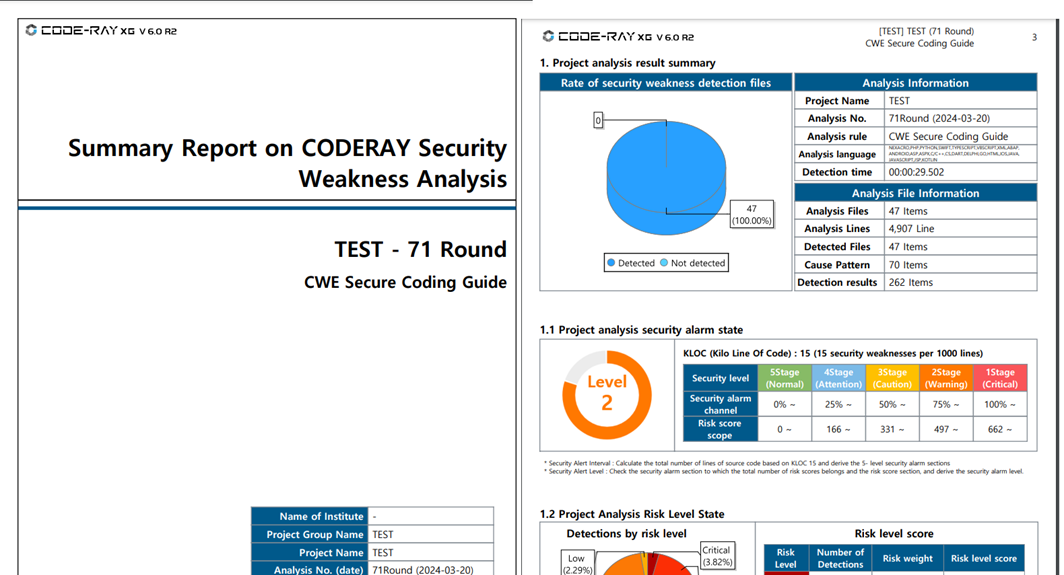
Task: Click the blue pie chart of detection files
Action: point(666,178)
